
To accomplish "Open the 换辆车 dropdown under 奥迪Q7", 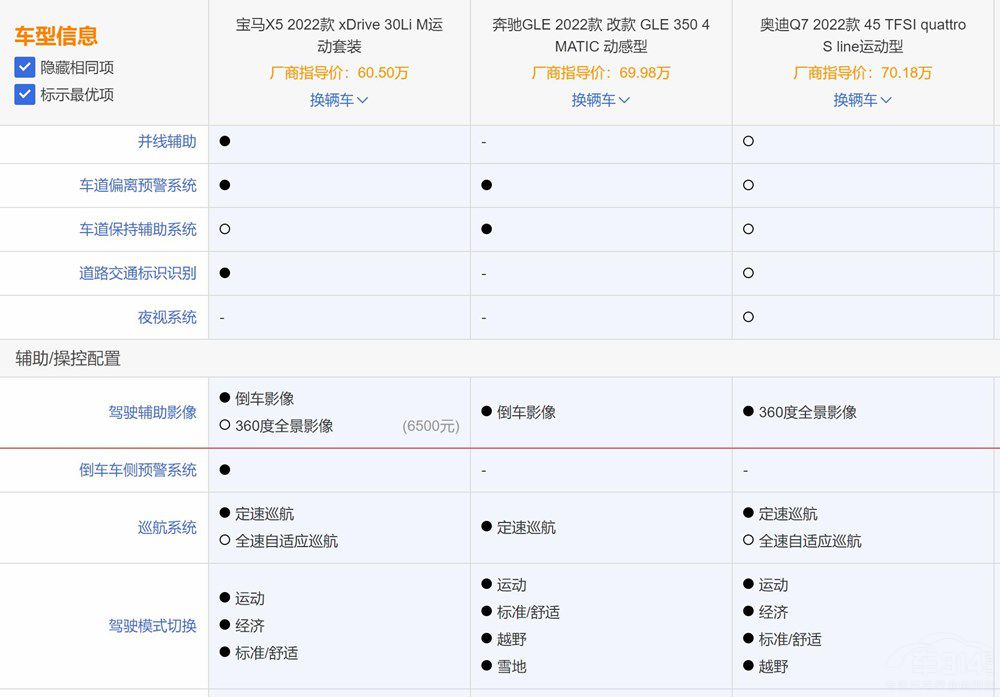I will pos(857,99).
